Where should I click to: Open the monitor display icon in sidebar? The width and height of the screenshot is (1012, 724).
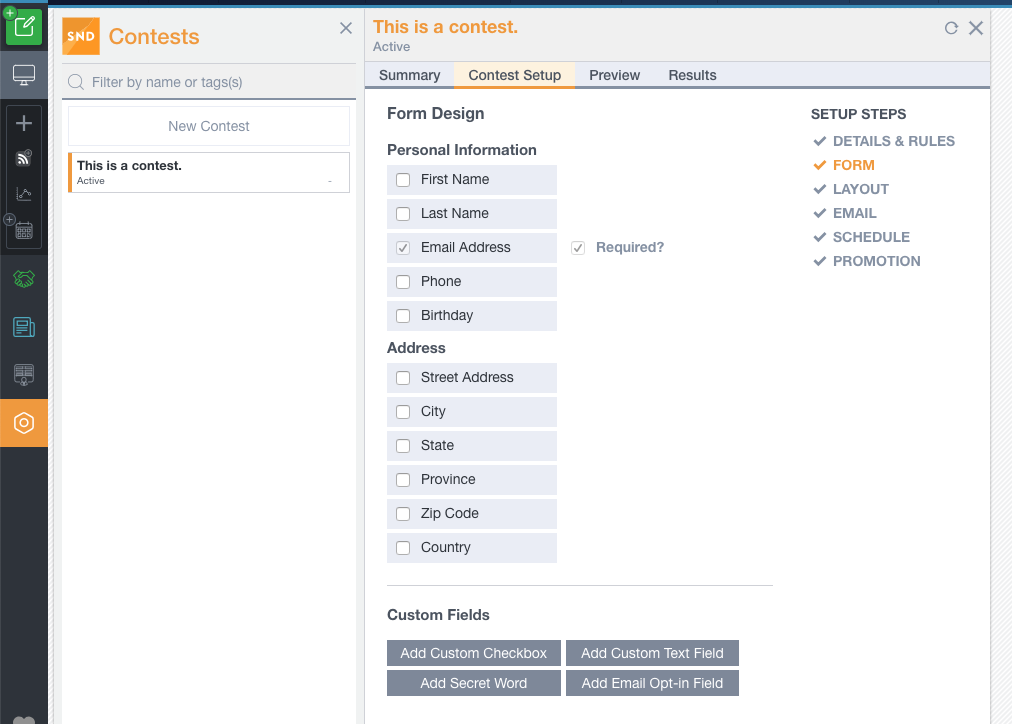pyautogui.click(x=24, y=75)
